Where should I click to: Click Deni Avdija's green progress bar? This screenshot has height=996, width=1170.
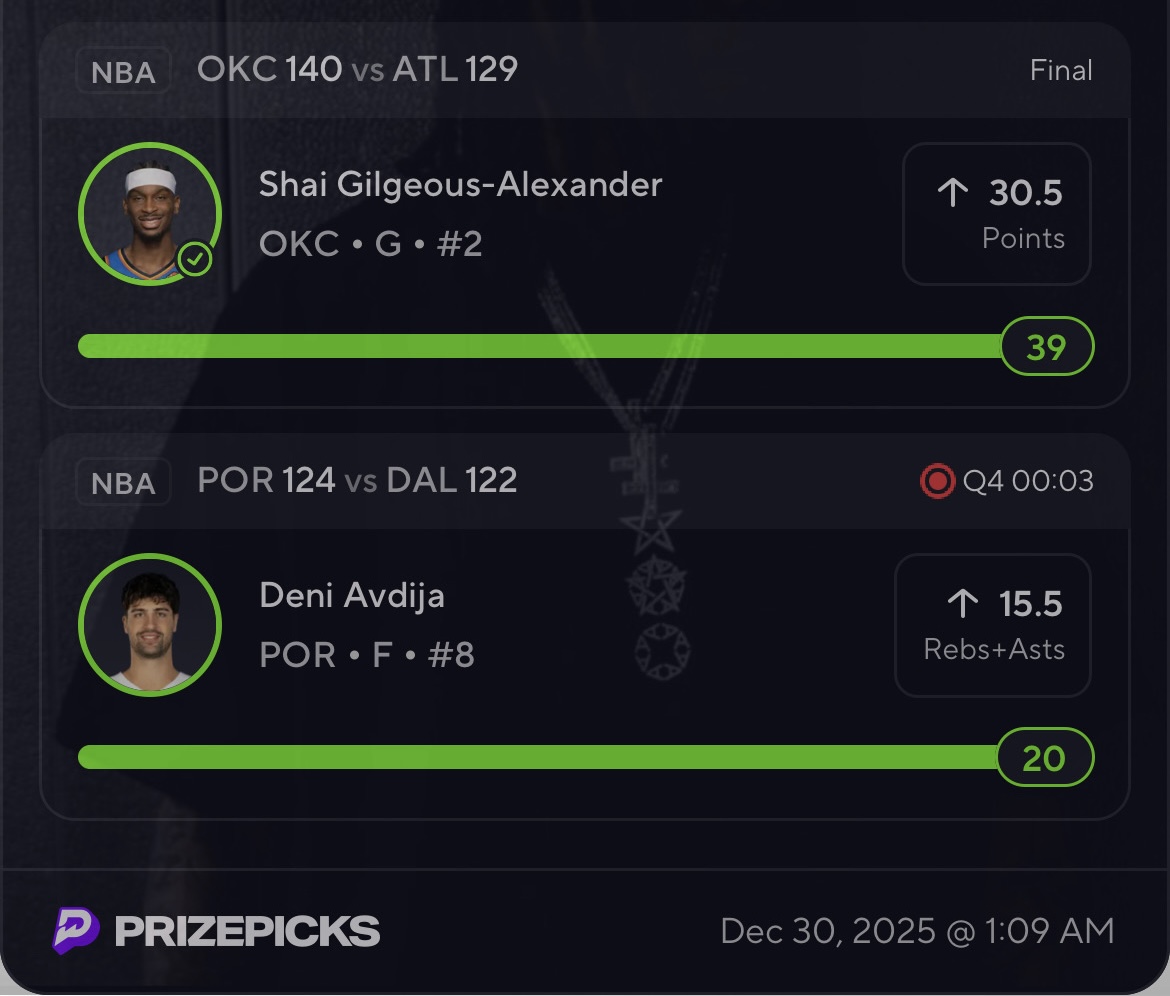(x=538, y=758)
